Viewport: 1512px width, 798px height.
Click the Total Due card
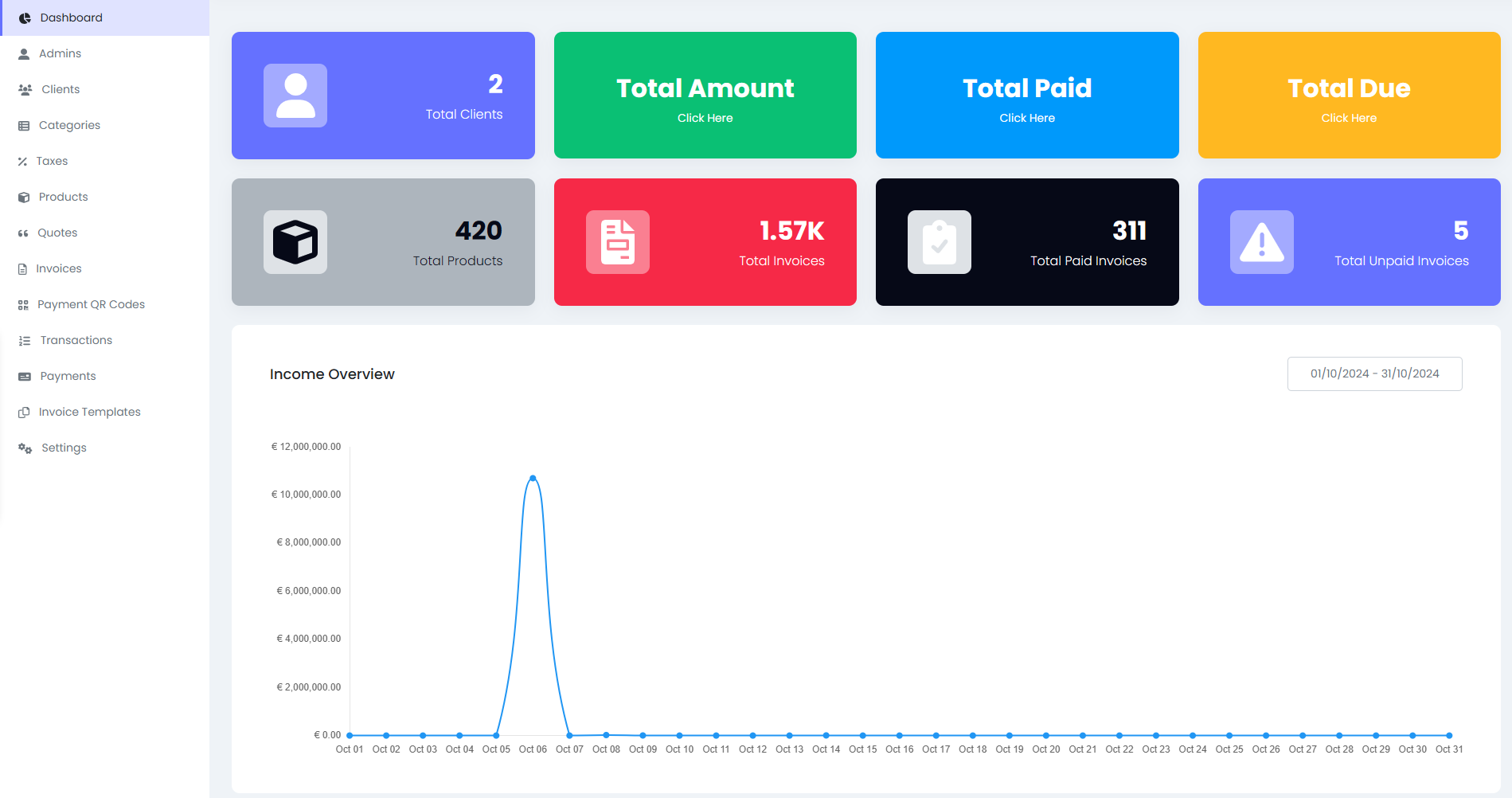pos(1350,96)
